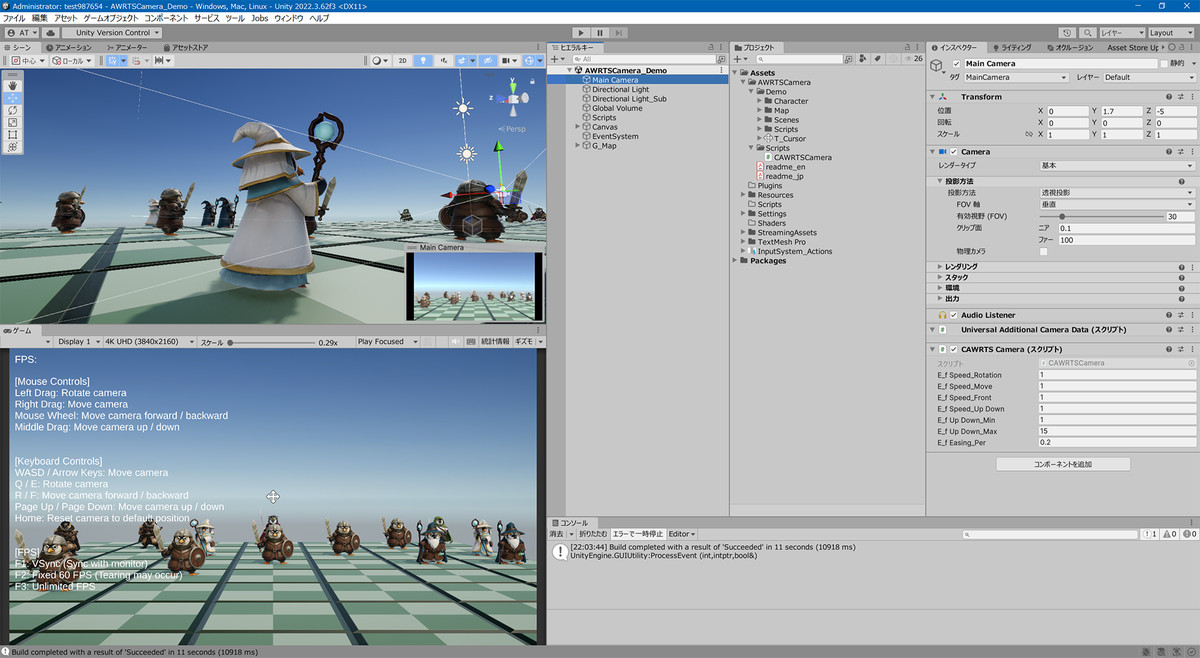This screenshot has height=658, width=1200.
Task: Select the Move tool in the Scene toolbar
Action: click(12, 97)
